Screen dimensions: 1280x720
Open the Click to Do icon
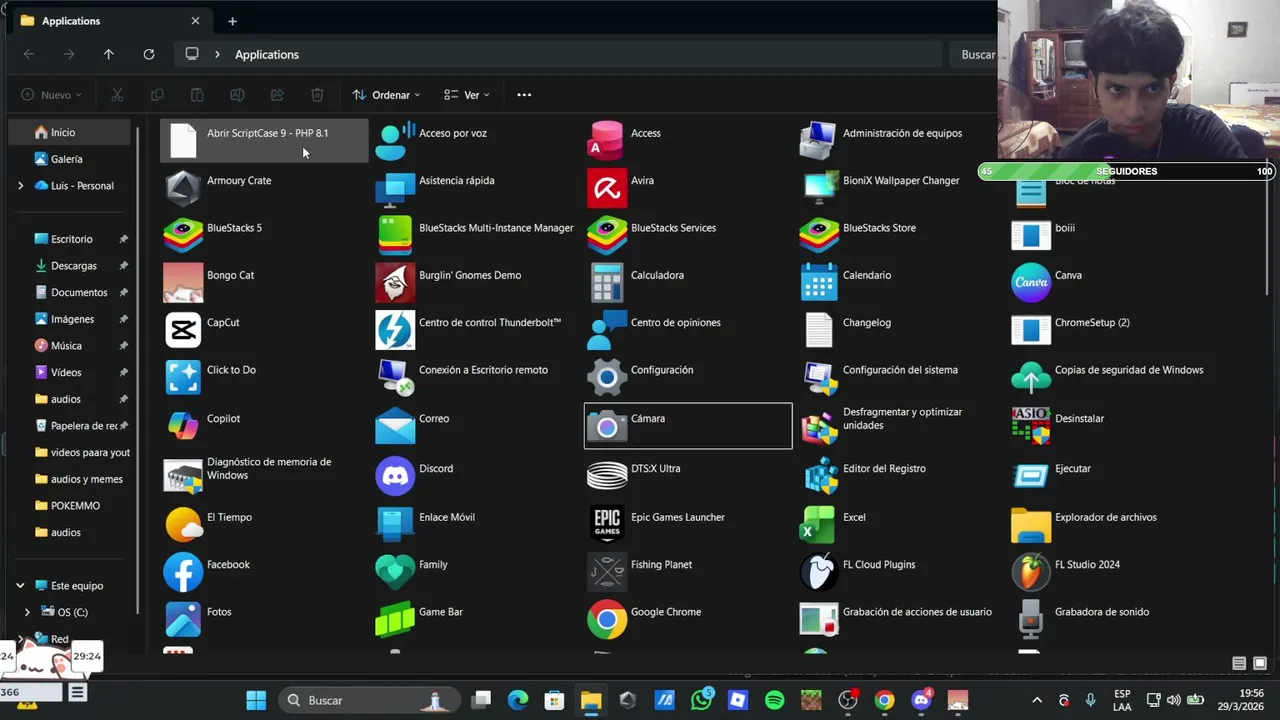pos(183,377)
